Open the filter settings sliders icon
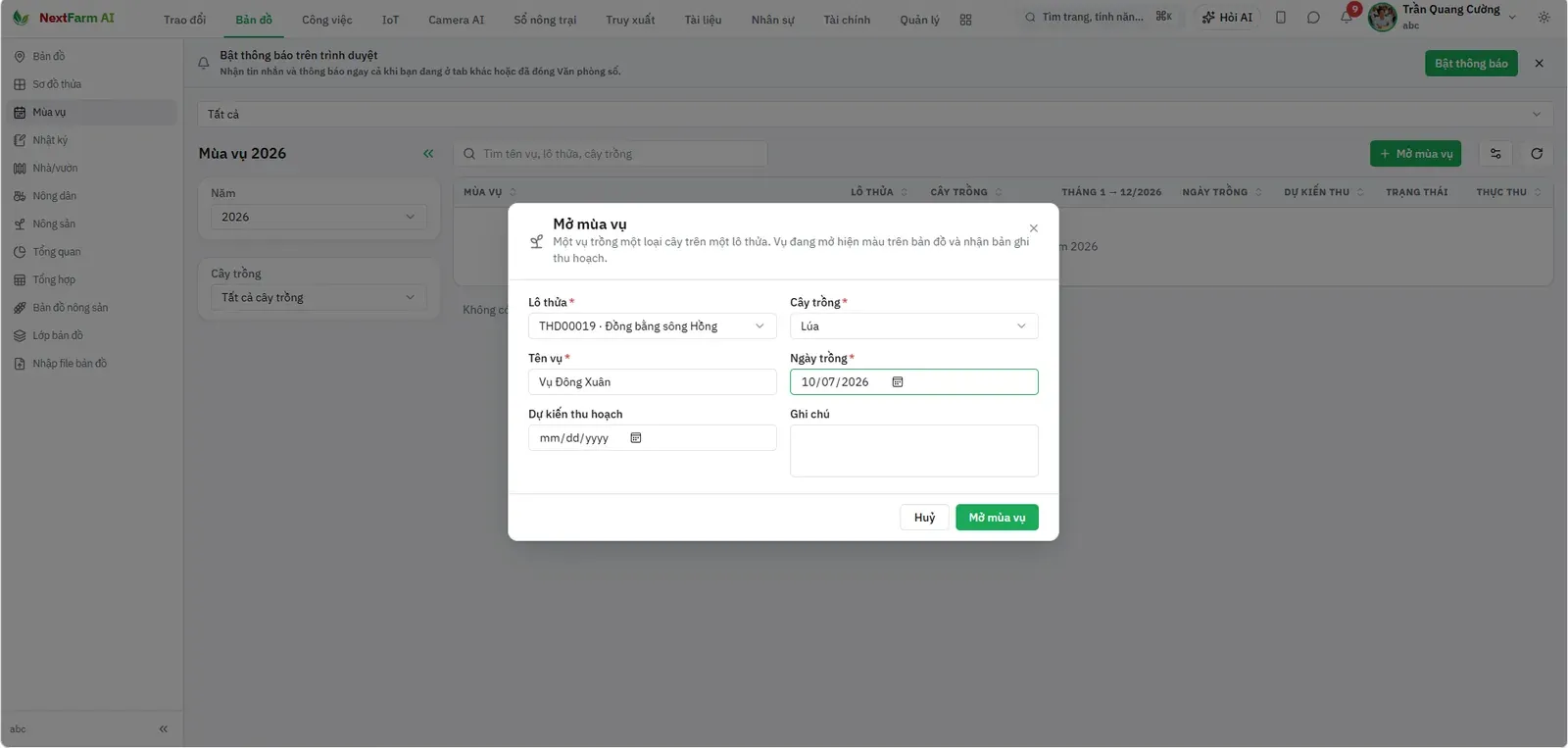The height and width of the screenshot is (748, 1568). [x=1495, y=154]
